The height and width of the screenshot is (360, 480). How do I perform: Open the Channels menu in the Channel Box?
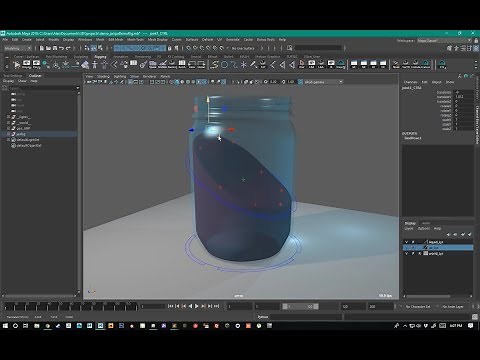410,82
